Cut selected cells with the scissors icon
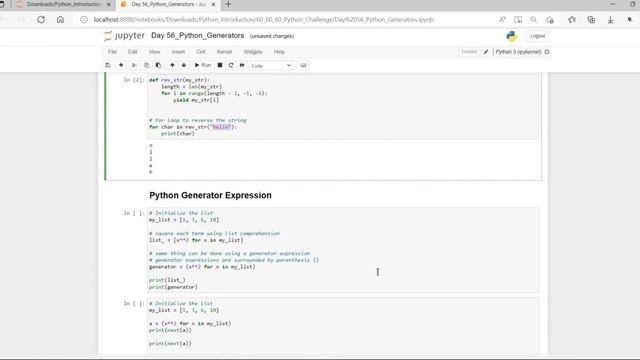The image size is (640, 360). (134, 65)
